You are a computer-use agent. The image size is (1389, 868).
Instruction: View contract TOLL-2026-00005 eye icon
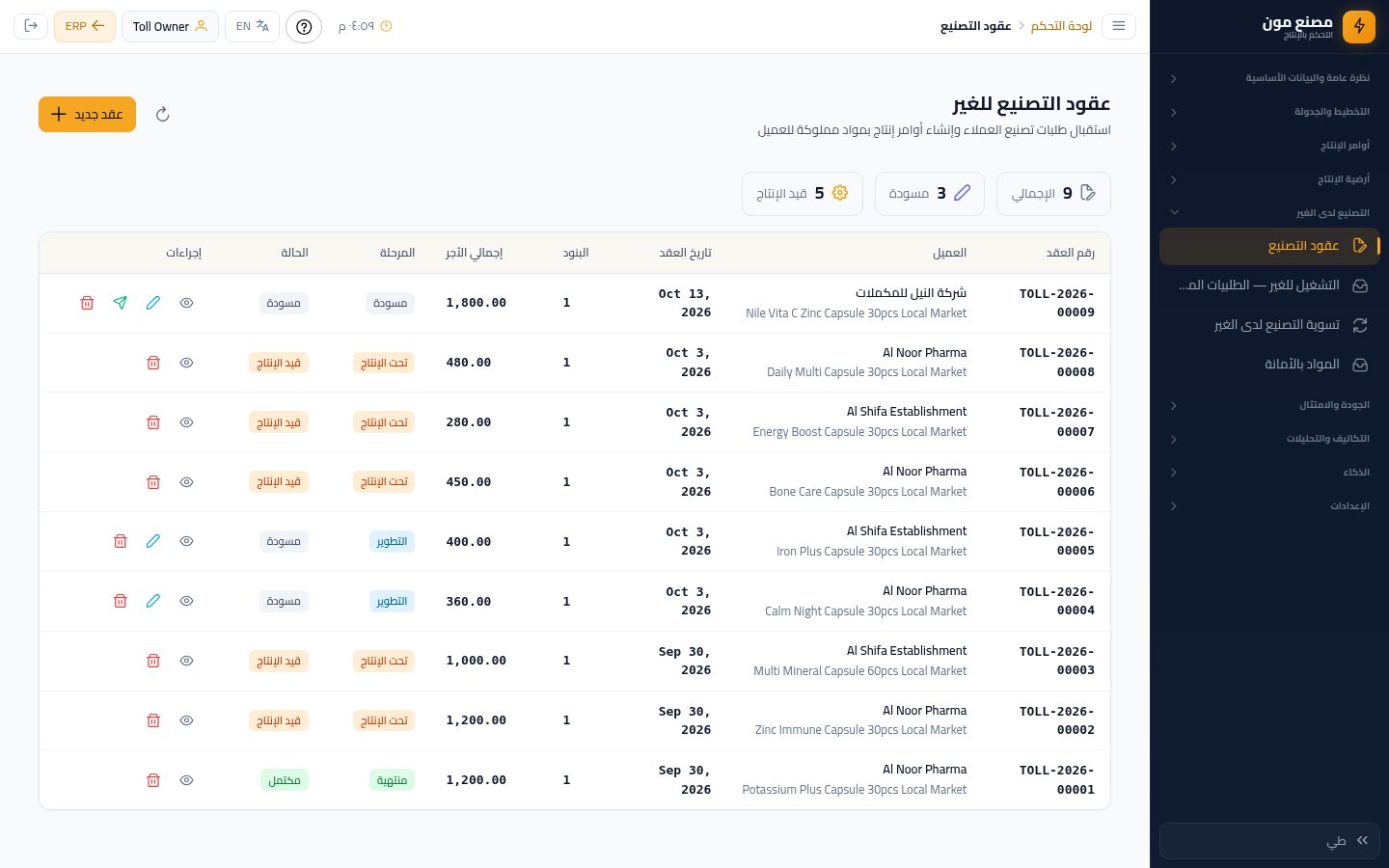187,541
